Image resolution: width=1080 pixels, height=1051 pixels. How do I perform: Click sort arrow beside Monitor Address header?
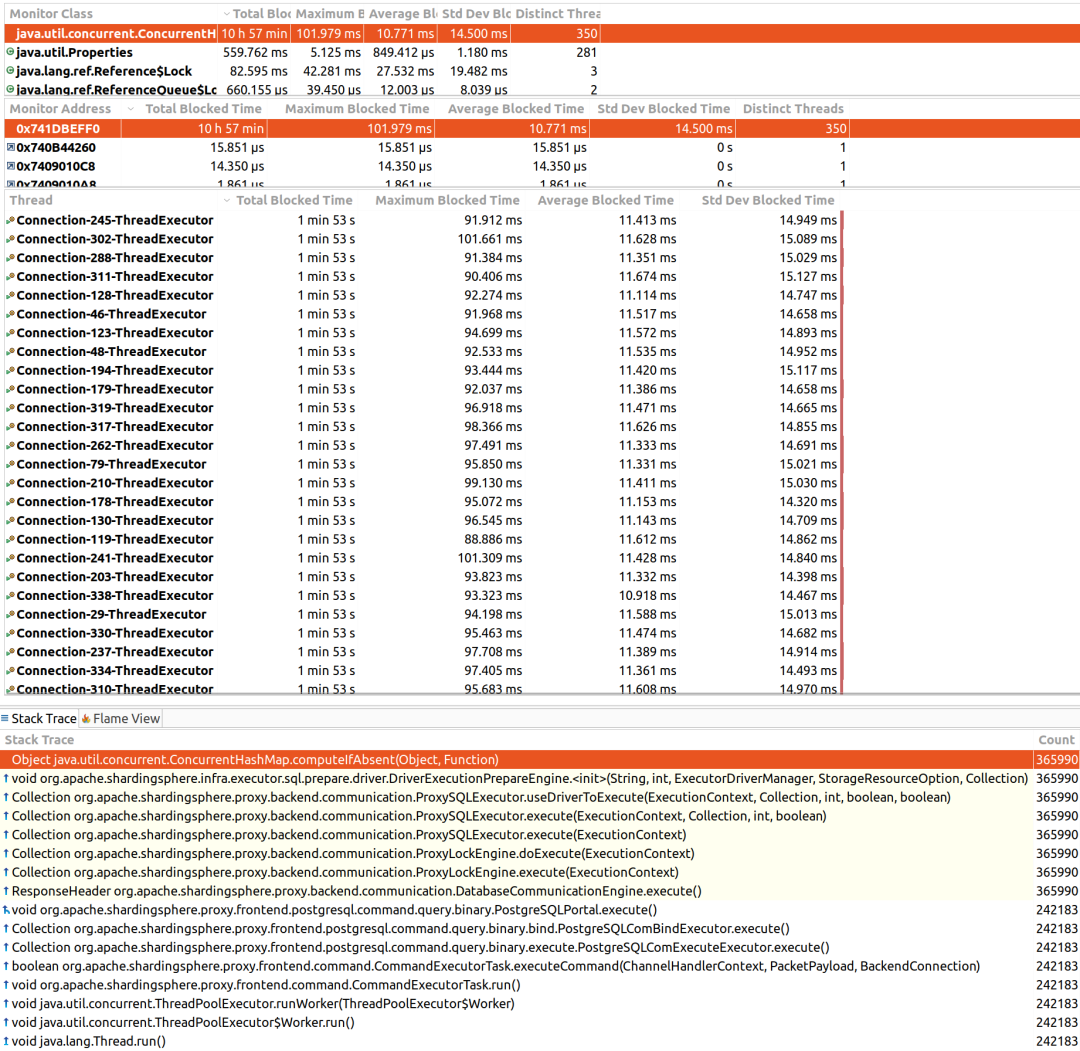coord(131,109)
